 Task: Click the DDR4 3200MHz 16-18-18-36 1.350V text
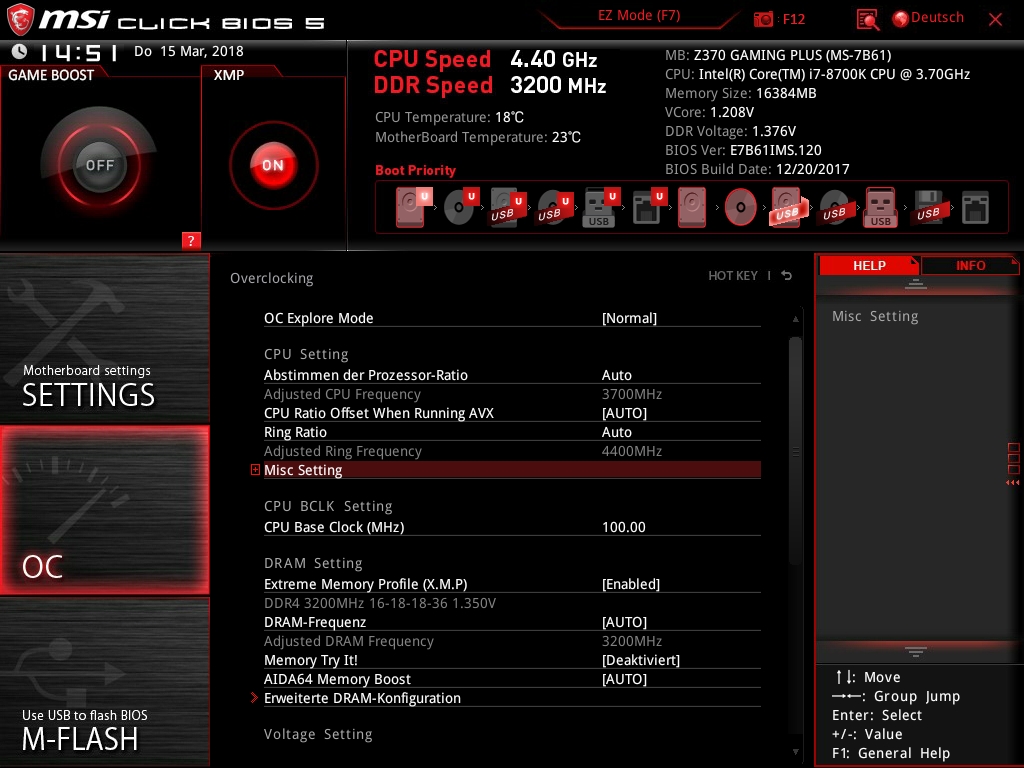point(379,603)
